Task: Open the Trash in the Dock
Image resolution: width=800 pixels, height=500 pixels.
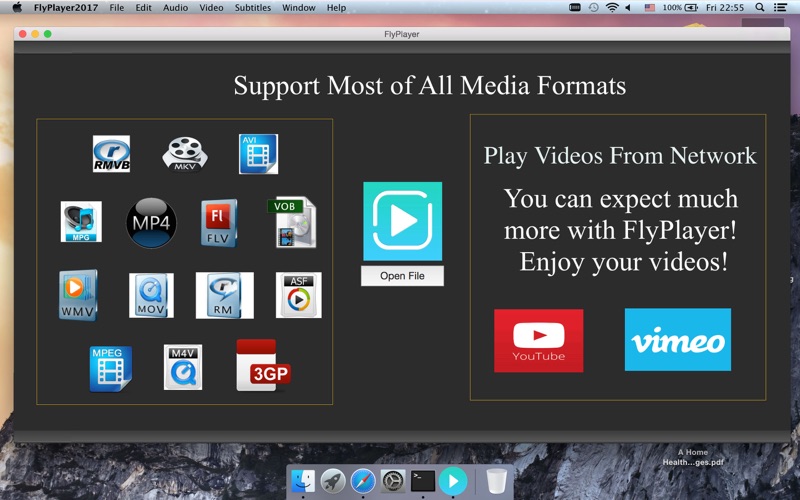Action: point(496,481)
